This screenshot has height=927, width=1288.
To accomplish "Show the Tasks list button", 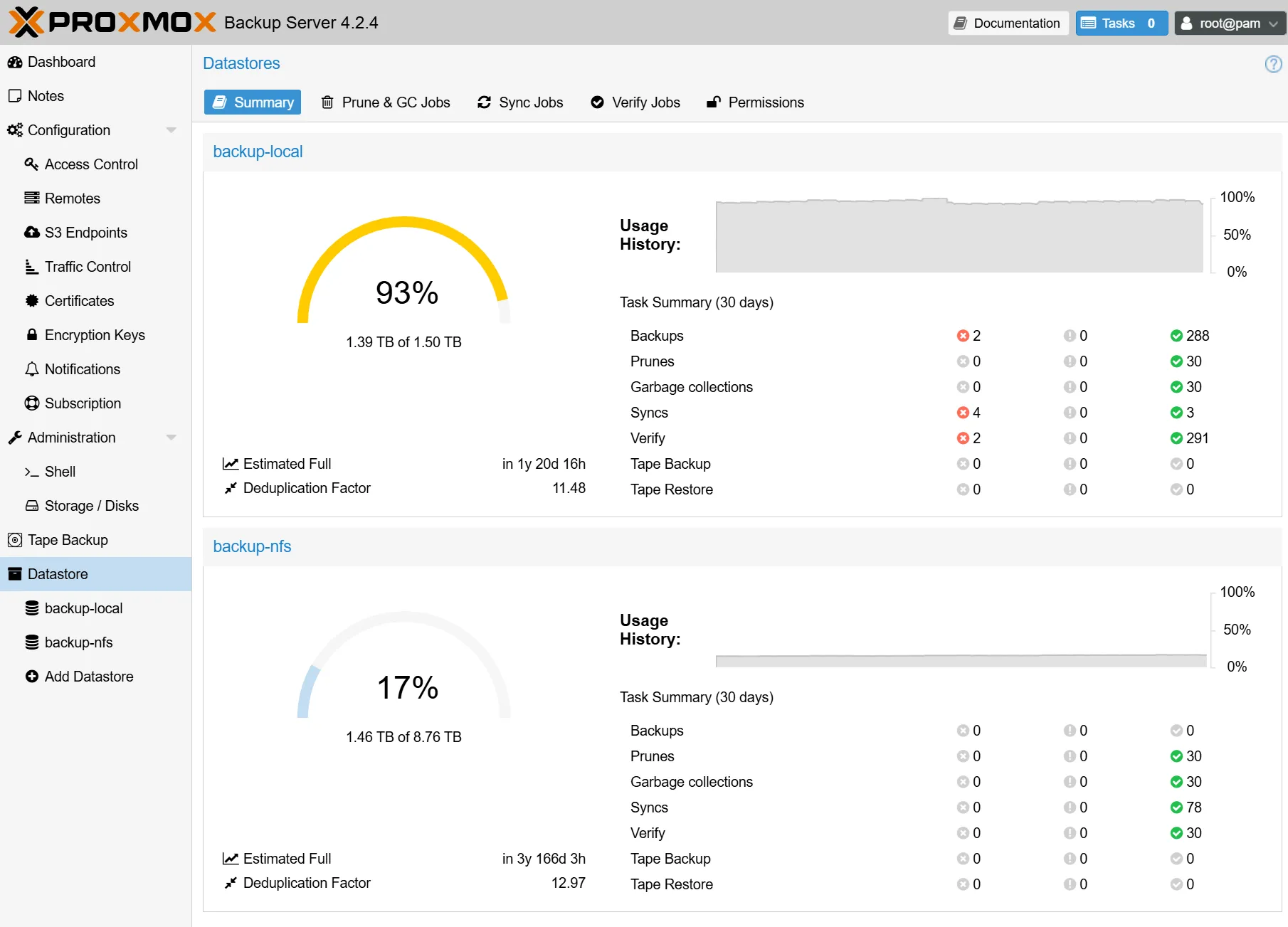I will 1121,23.
